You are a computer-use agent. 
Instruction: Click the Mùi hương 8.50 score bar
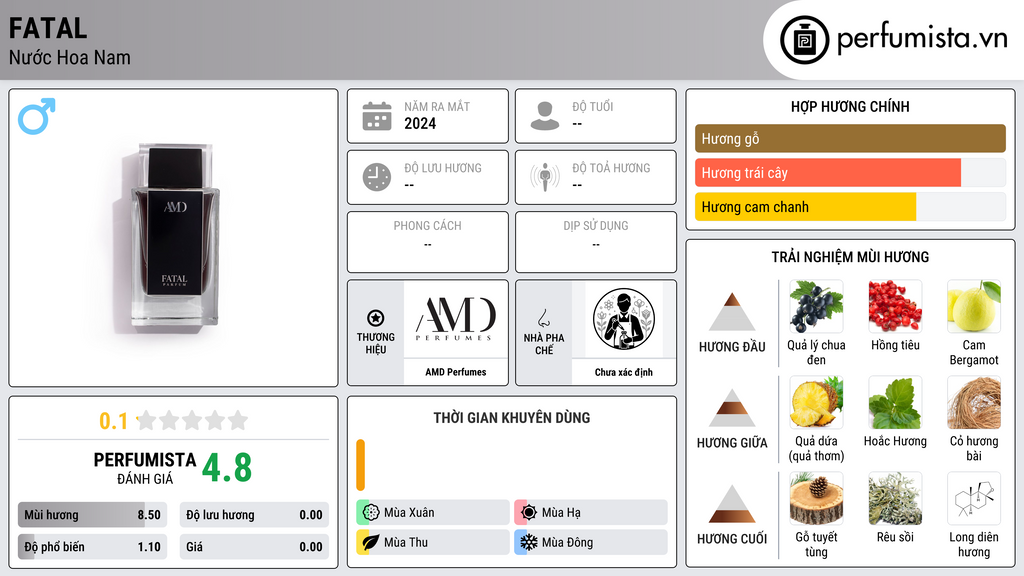[x=93, y=515]
